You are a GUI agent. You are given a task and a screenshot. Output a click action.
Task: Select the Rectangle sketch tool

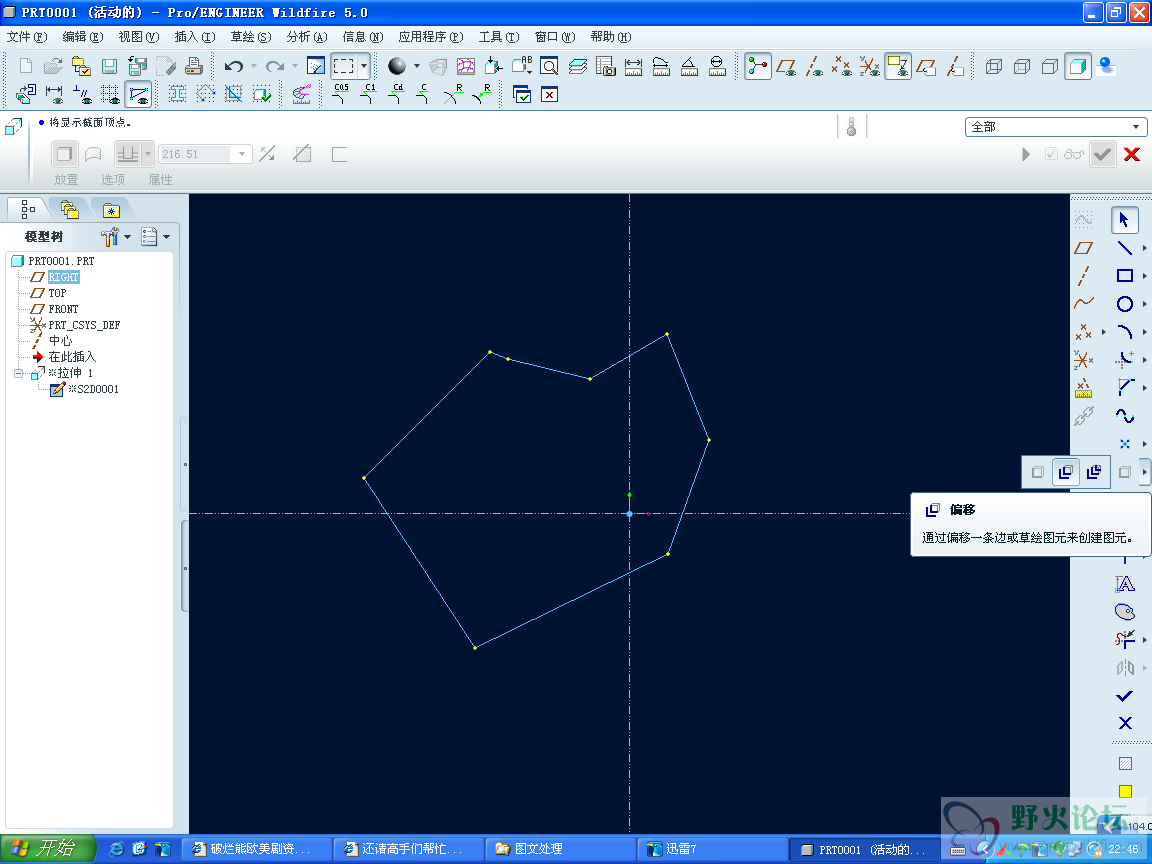tap(1124, 276)
